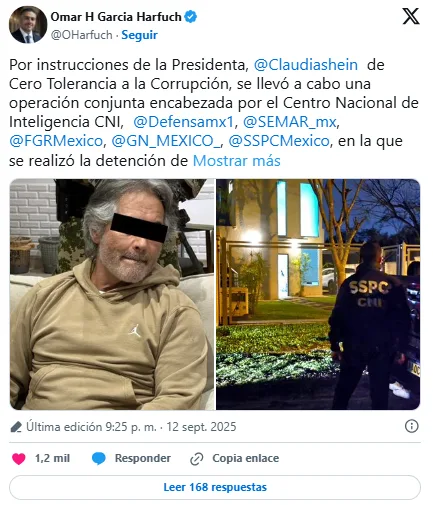Viewport: 433px width, 505px height.
Task: Click the blue reply bubble icon
Action: pyautogui.click(x=99, y=459)
